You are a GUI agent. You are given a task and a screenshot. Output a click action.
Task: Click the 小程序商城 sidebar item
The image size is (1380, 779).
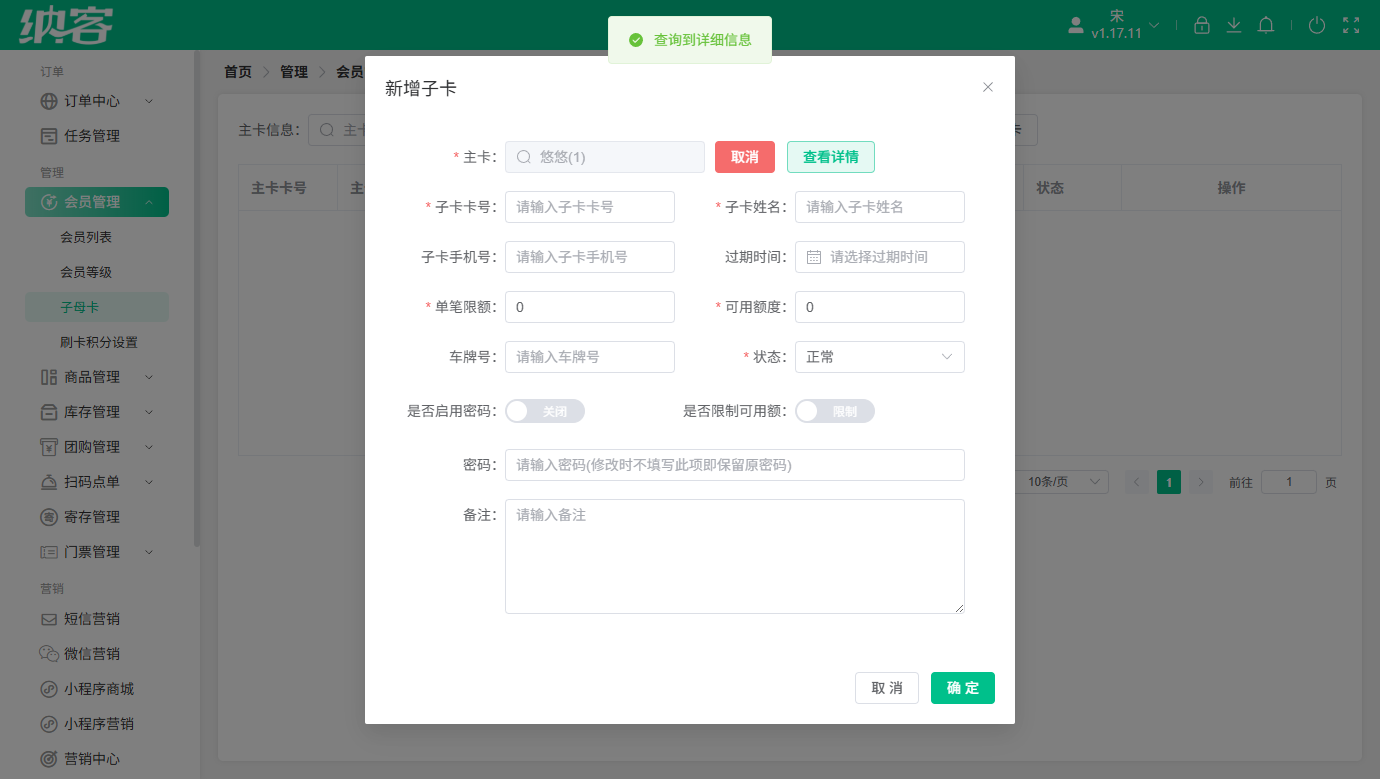coord(99,689)
